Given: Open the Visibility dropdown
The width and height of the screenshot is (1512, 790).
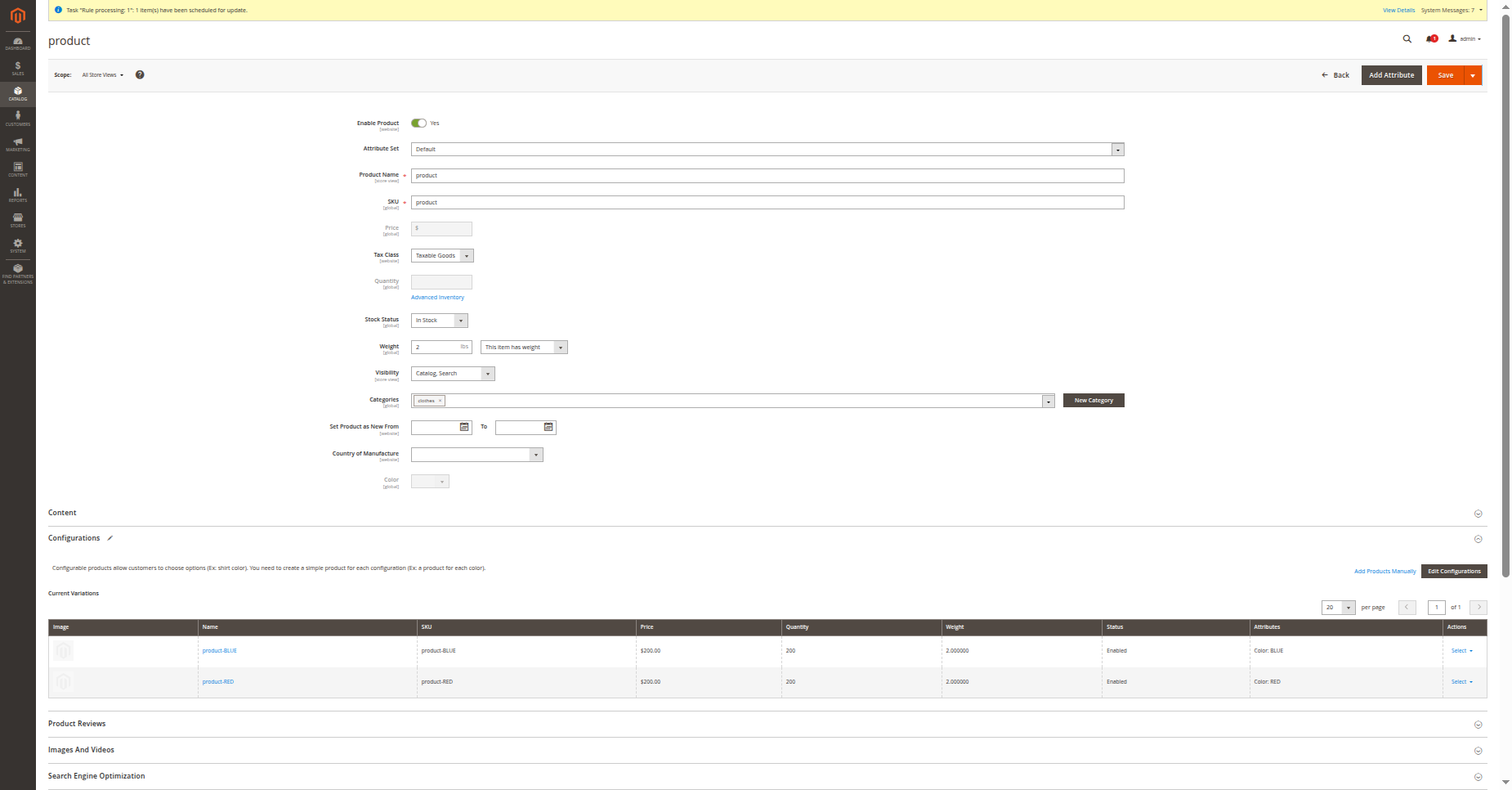Looking at the screenshot, I should 453,374.
